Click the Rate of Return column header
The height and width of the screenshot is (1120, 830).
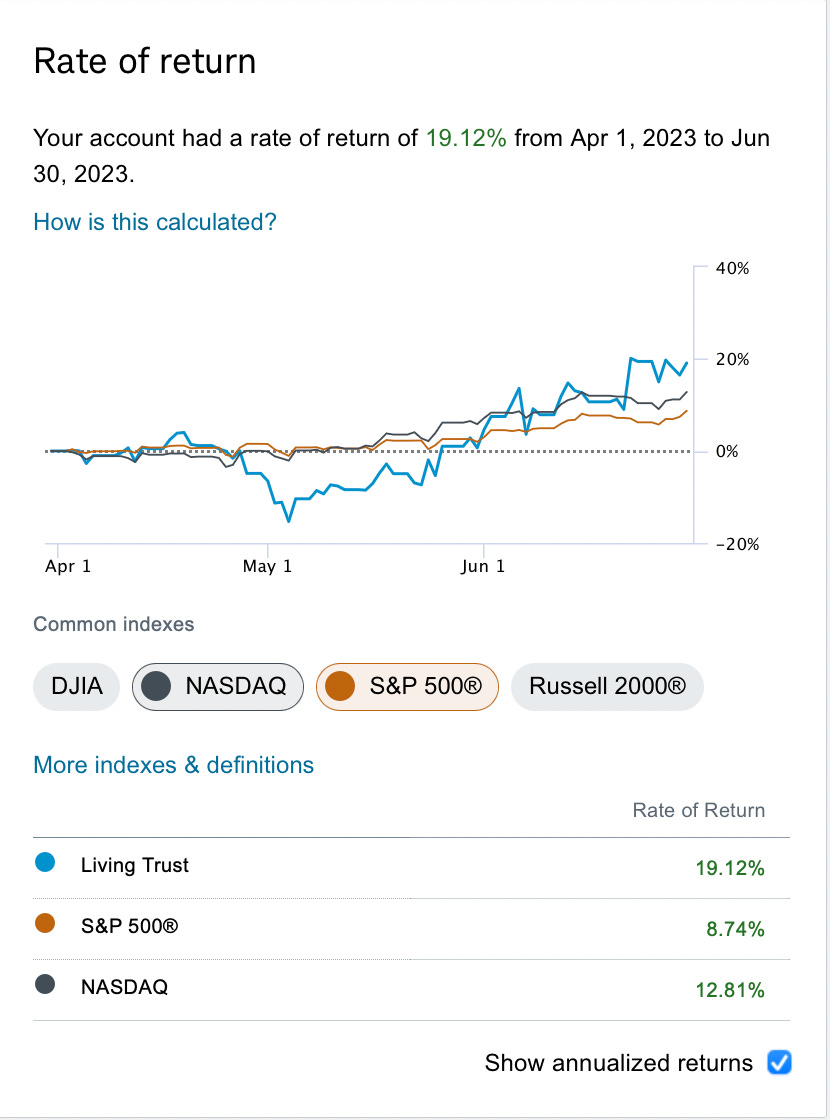tap(698, 810)
